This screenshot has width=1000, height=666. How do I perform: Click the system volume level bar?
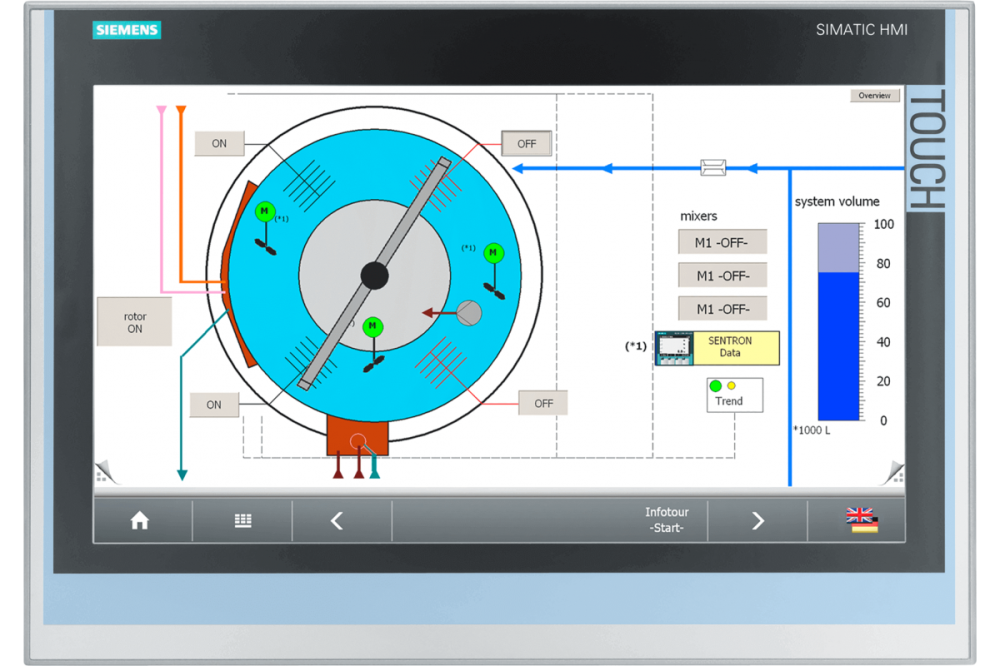pyautogui.click(x=838, y=322)
